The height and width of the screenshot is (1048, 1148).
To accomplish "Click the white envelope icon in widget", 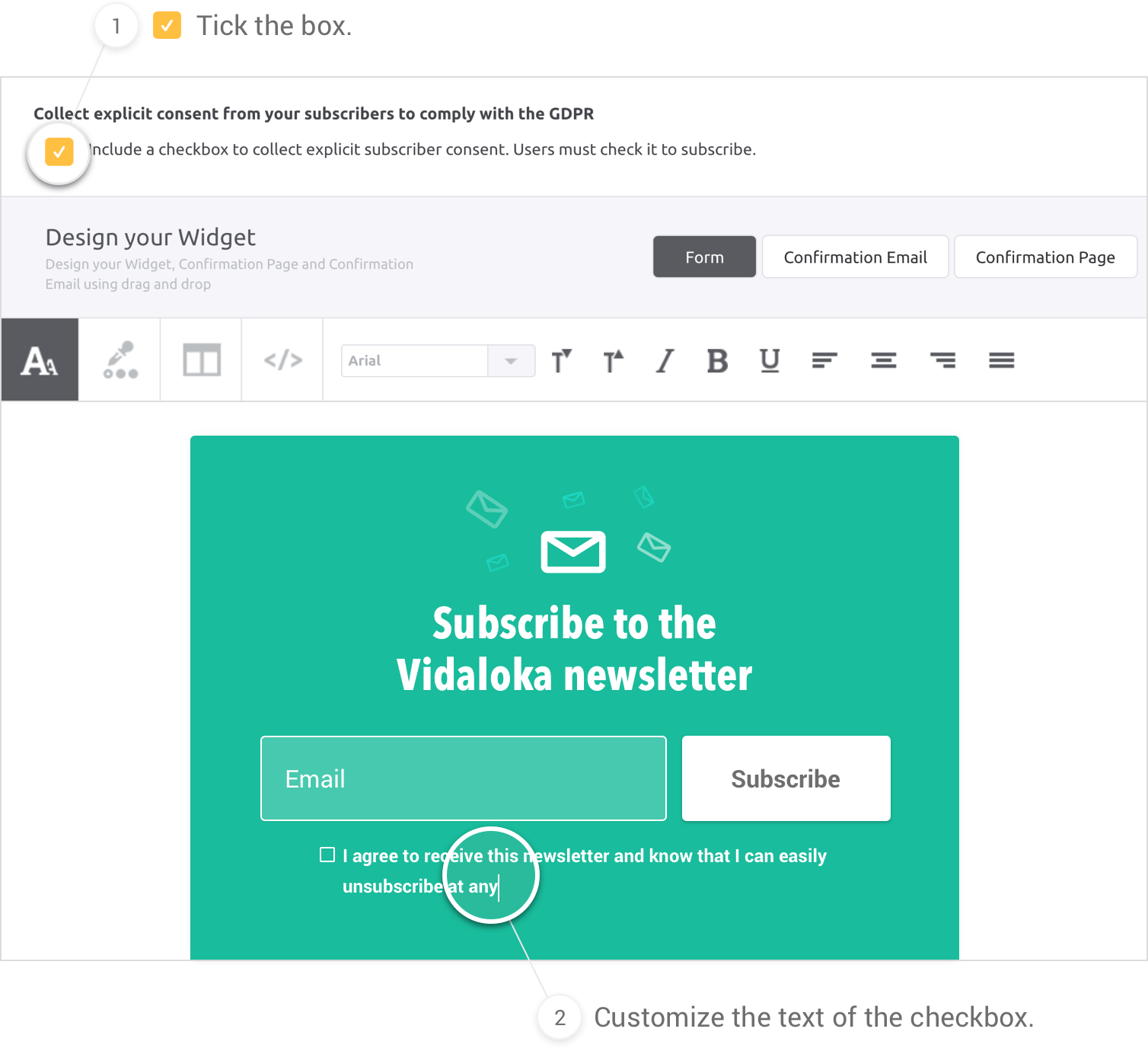I will (x=573, y=551).
